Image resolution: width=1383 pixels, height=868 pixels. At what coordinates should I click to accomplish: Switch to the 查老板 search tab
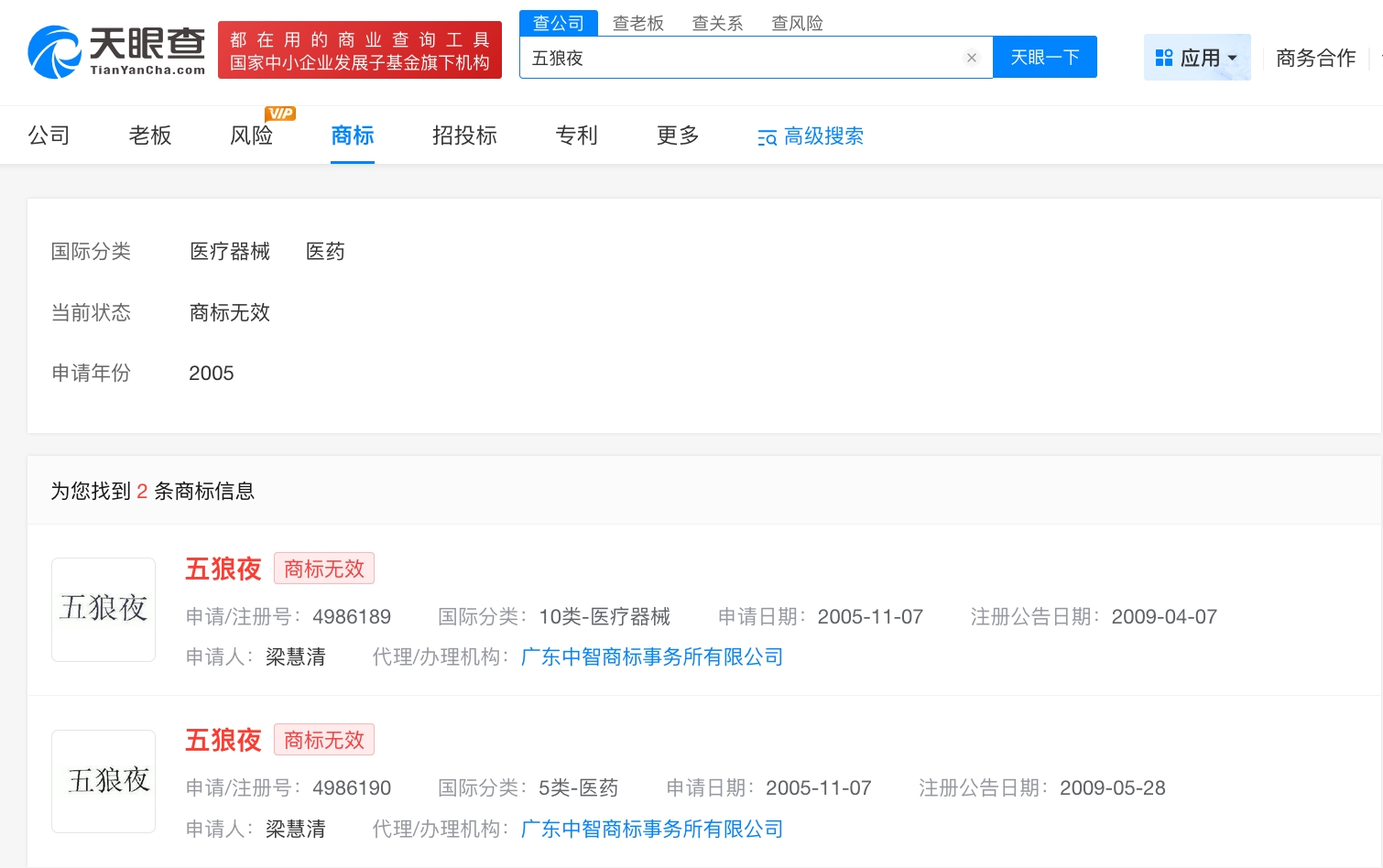point(637,24)
